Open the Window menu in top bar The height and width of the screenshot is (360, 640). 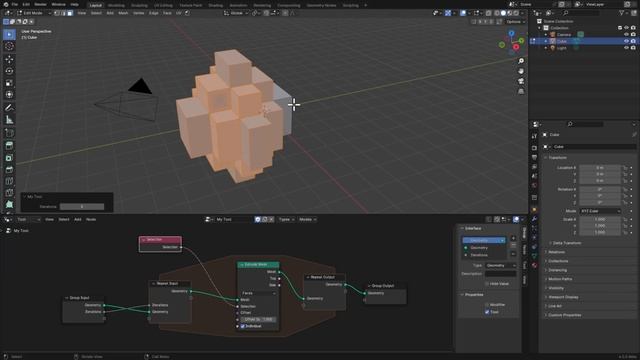click(58, 4)
